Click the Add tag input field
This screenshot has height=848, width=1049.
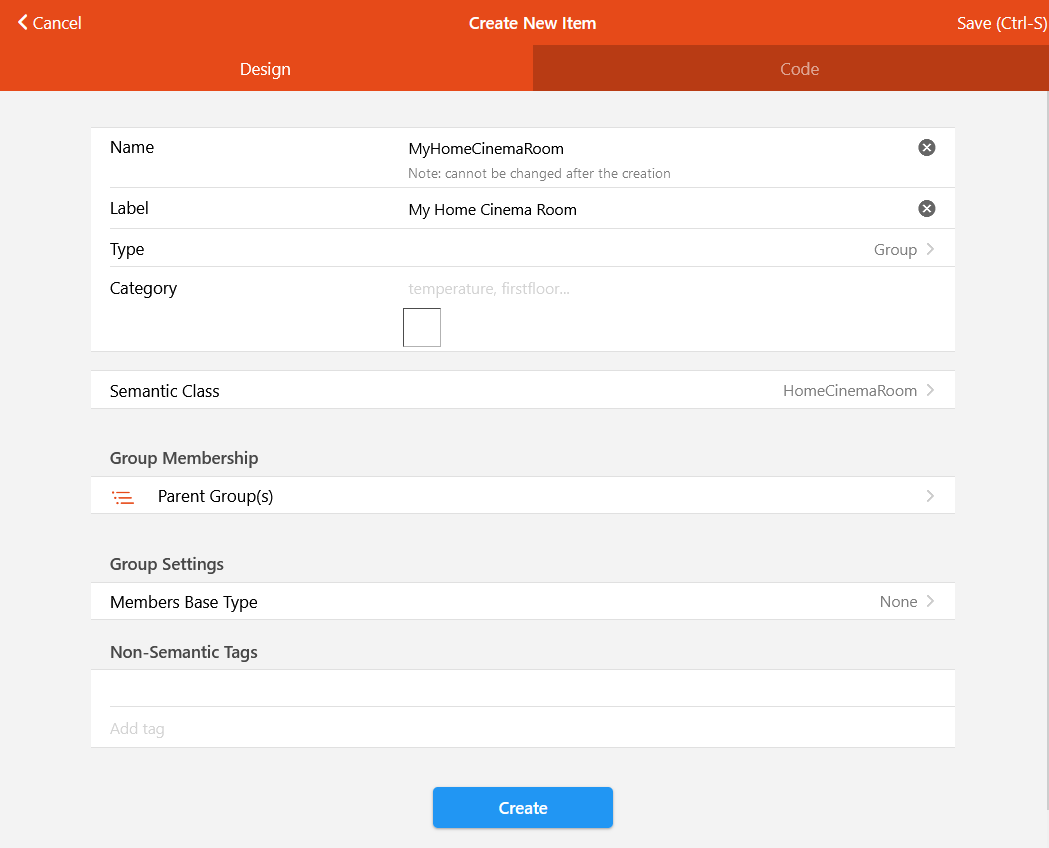[520, 728]
